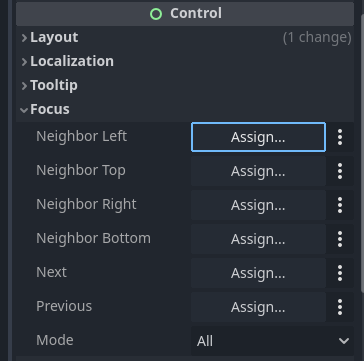Open three-dot menu for Neighbor Left
This screenshot has height=361, width=364.
(340, 137)
